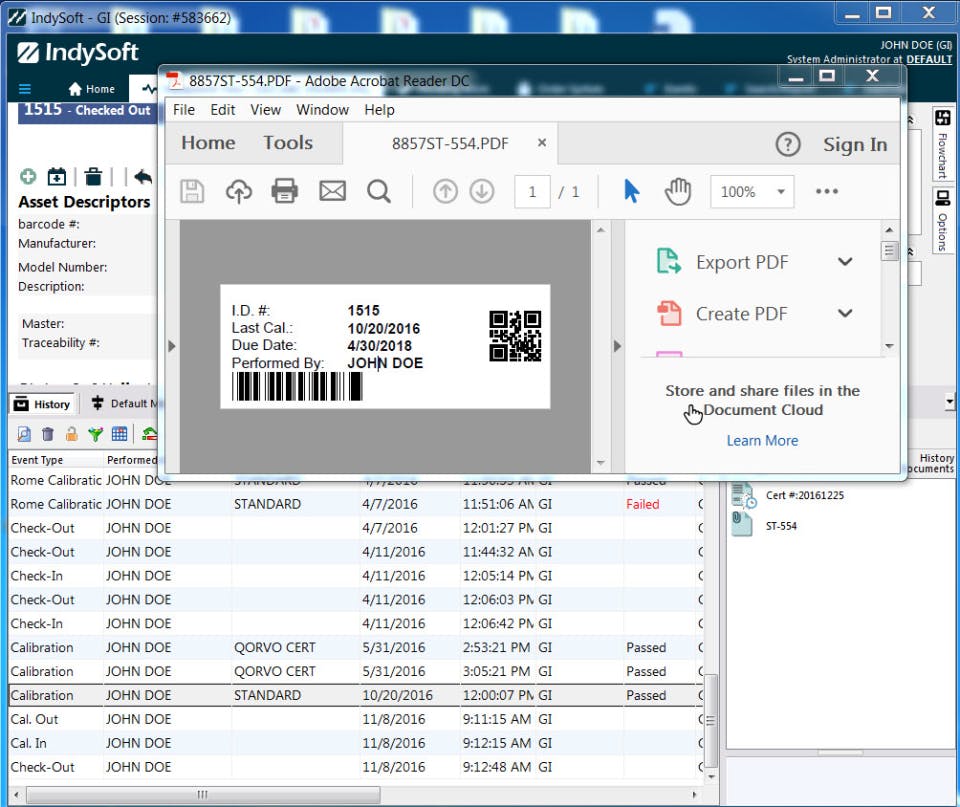Open the calendar event icon near Asset Descriptors
The height and width of the screenshot is (807, 960).
coord(57,176)
